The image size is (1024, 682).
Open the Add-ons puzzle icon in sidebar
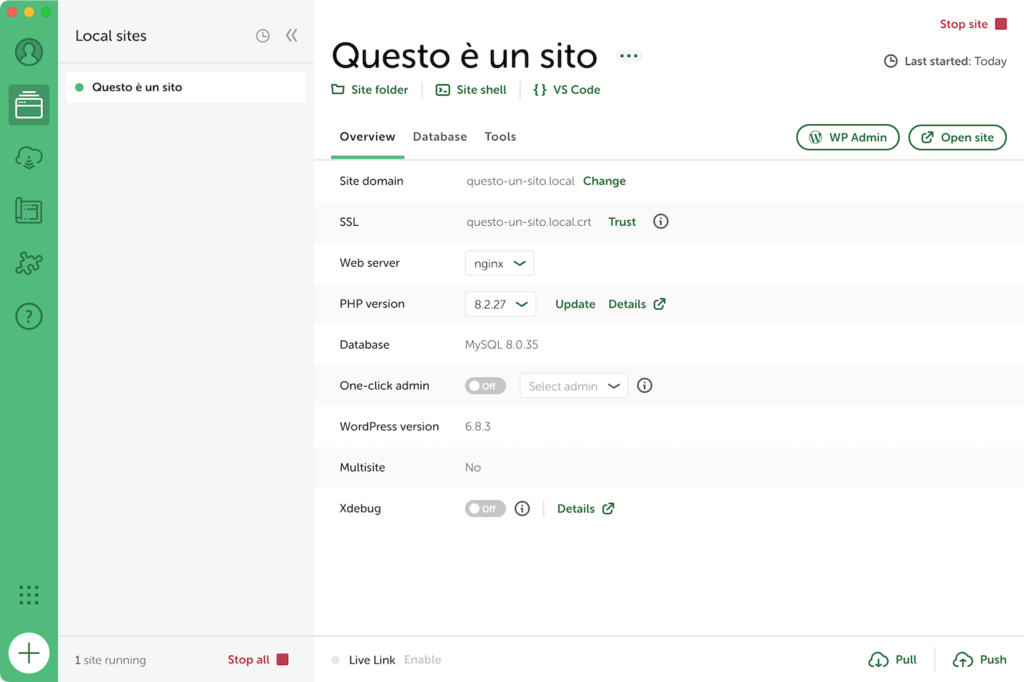(x=29, y=264)
